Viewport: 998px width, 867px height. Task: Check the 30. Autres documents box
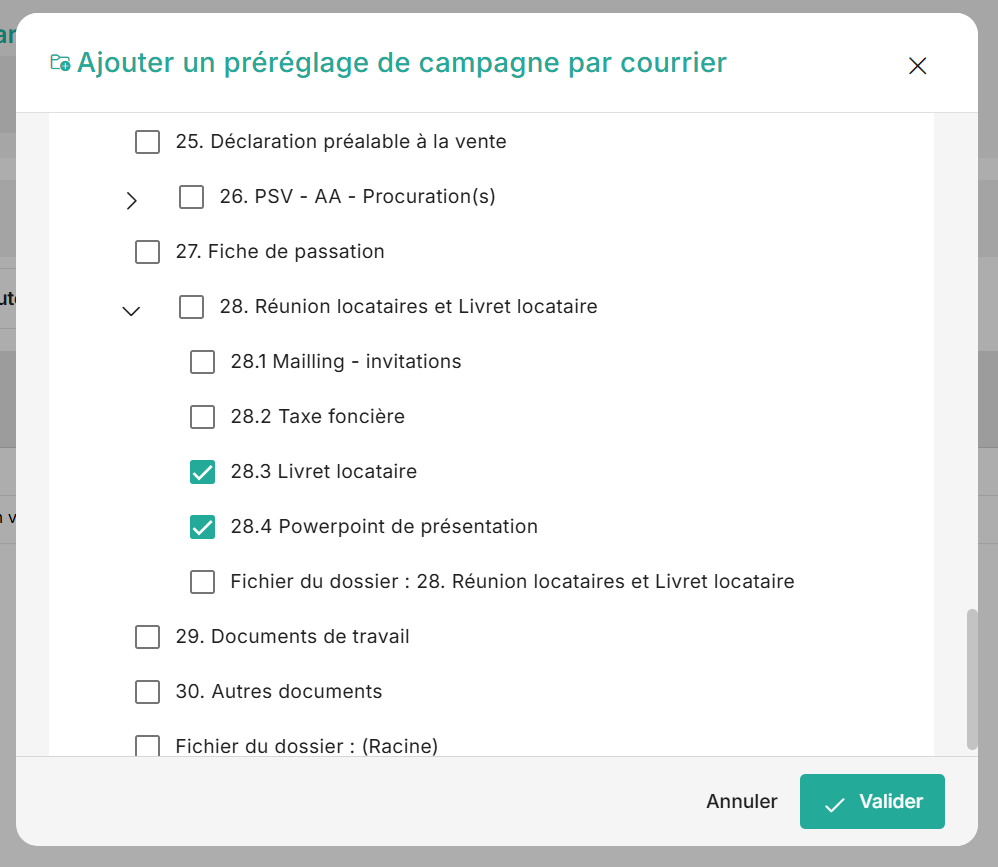point(147,692)
